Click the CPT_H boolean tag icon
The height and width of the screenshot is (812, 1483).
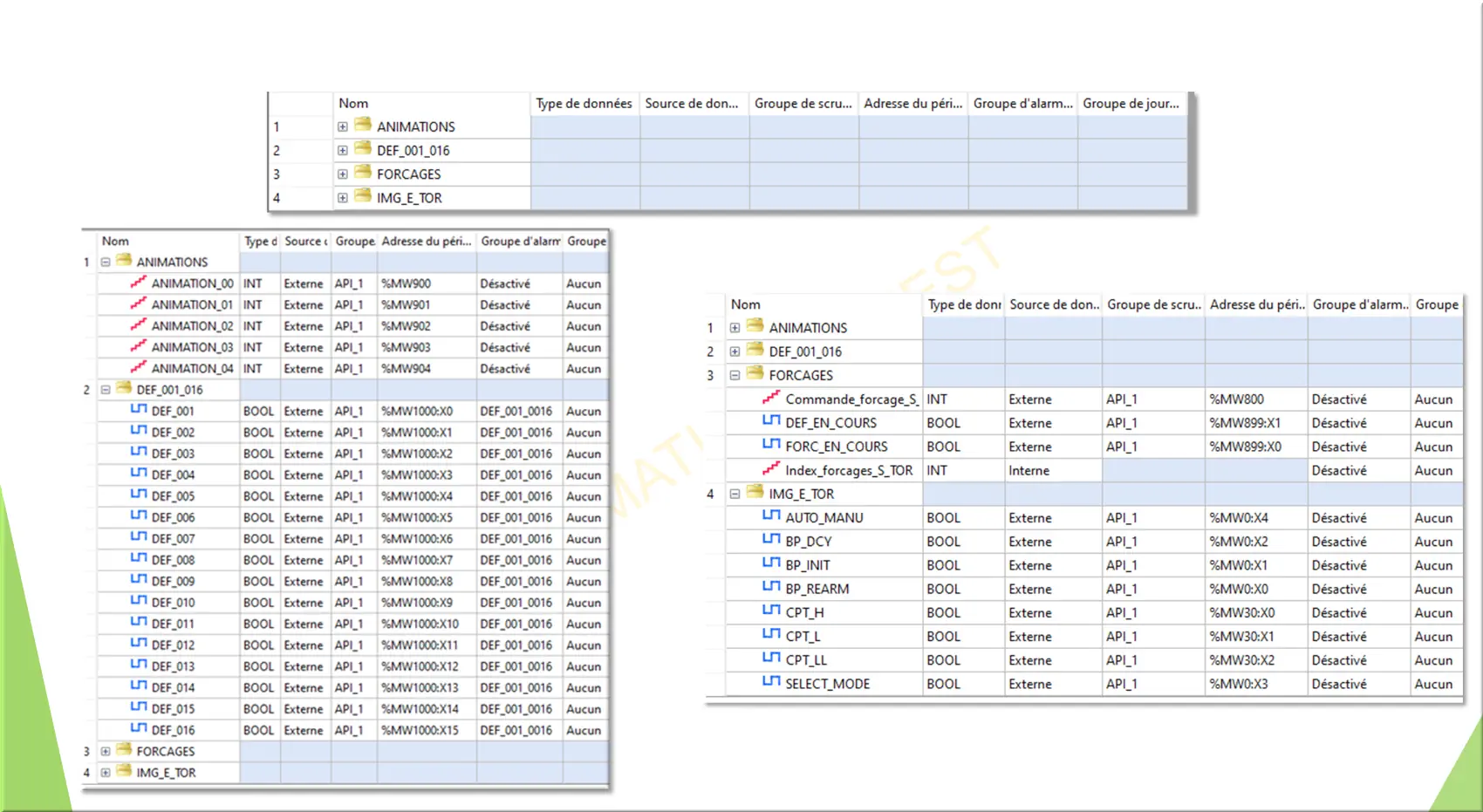(770, 611)
